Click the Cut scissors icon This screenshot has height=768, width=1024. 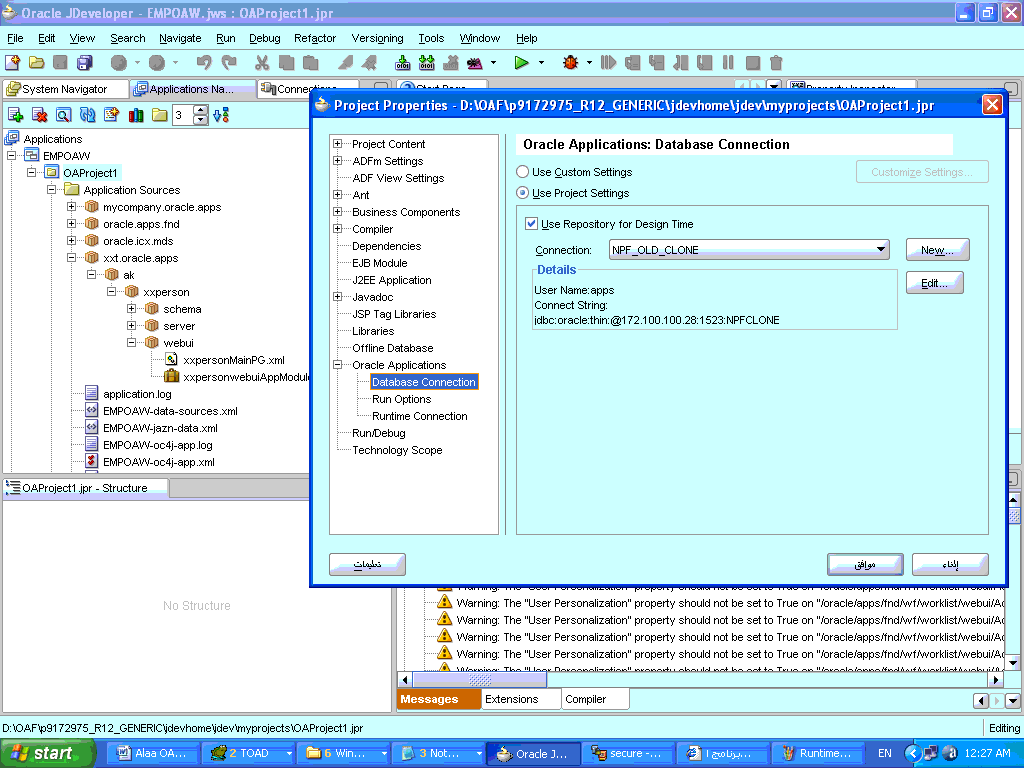click(x=262, y=63)
